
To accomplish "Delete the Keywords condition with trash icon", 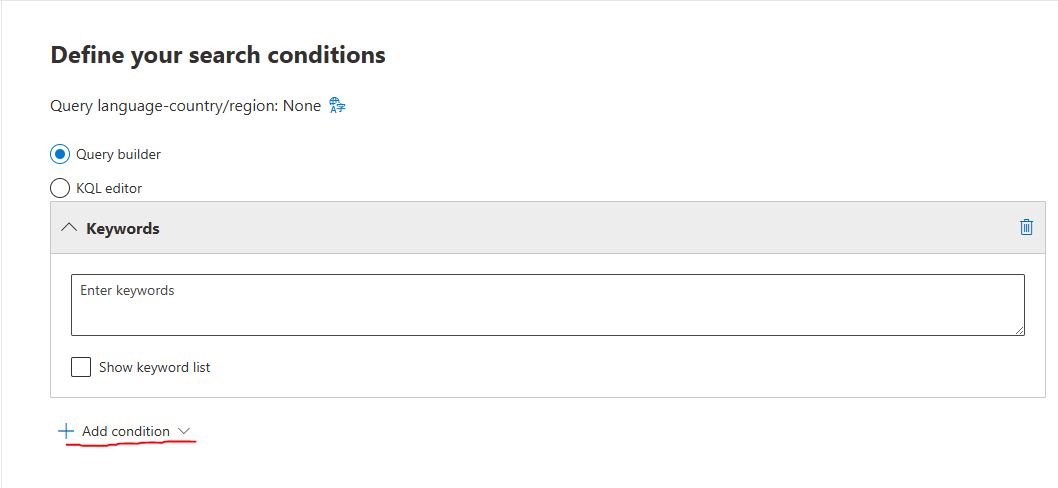I will pos(1026,227).
